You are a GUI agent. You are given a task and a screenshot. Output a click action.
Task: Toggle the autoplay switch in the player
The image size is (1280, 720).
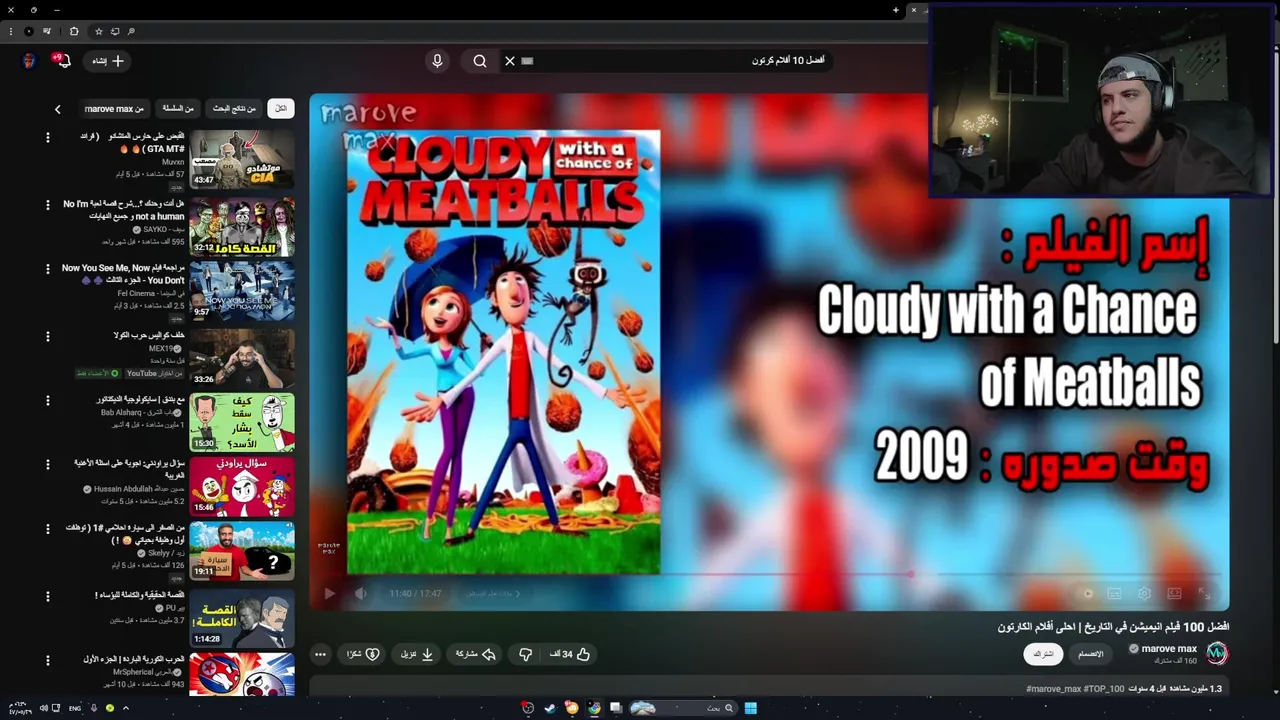pyautogui.click(x=1087, y=593)
